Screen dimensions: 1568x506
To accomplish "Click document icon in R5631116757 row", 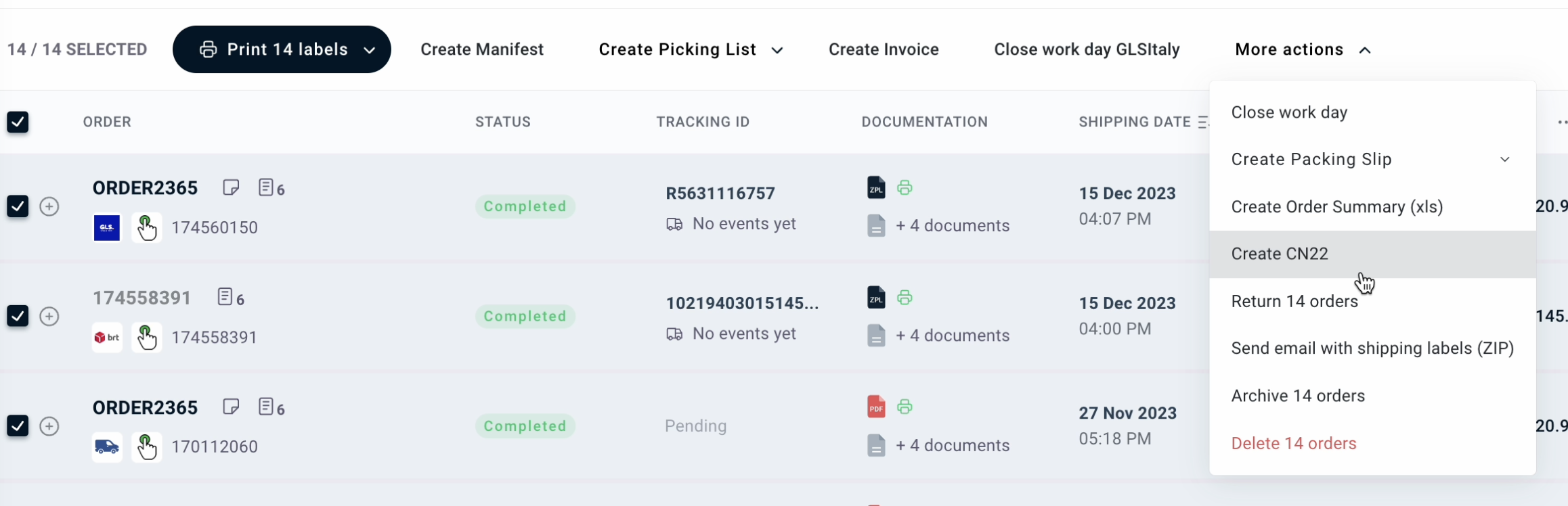I will point(876,225).
